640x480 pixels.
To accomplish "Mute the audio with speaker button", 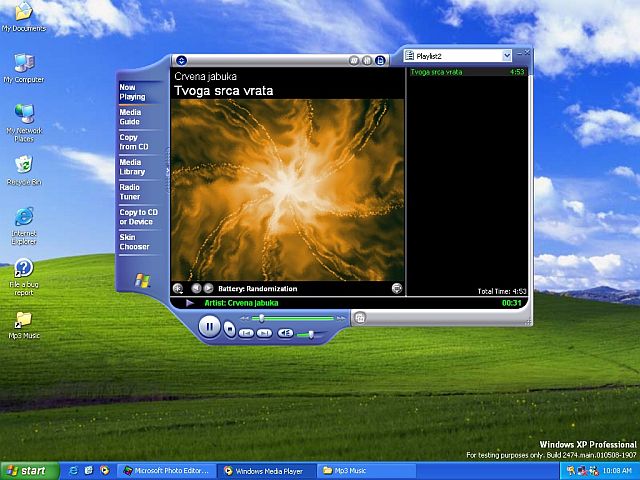I will click(x=285, y=333).
